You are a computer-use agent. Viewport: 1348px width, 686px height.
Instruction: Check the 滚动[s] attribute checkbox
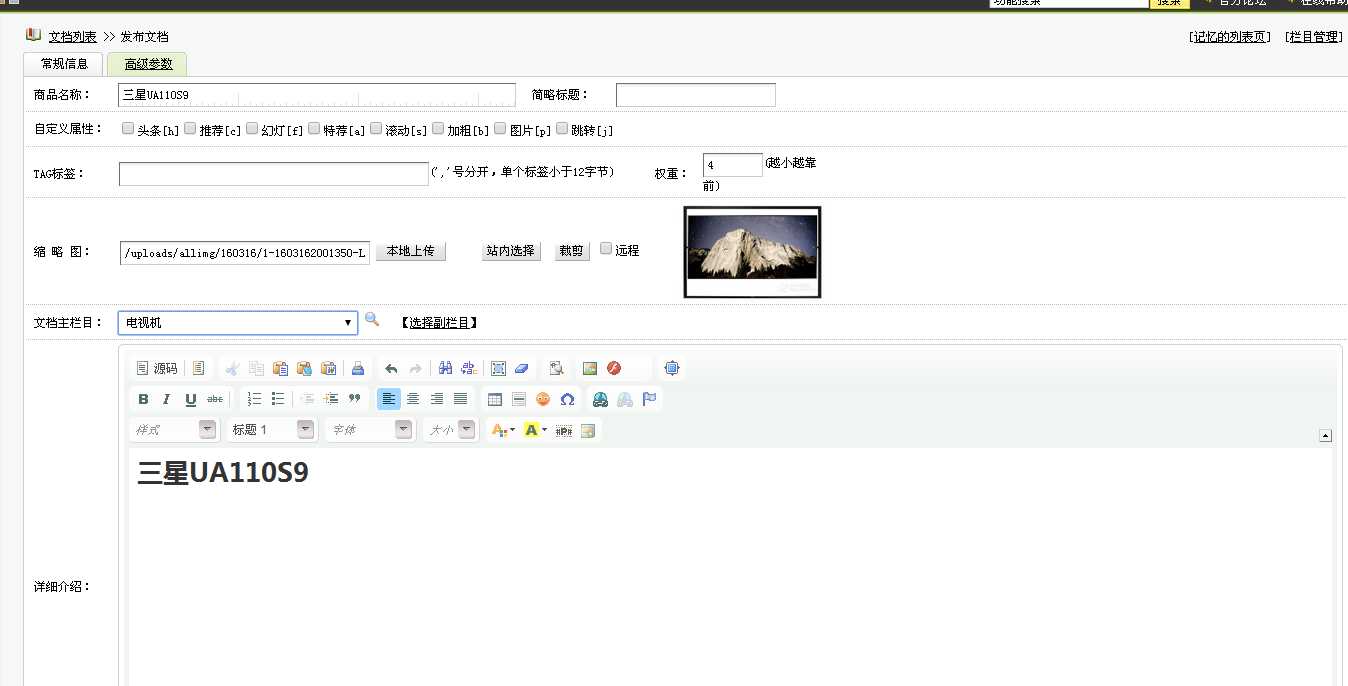(x=376, y=128)
